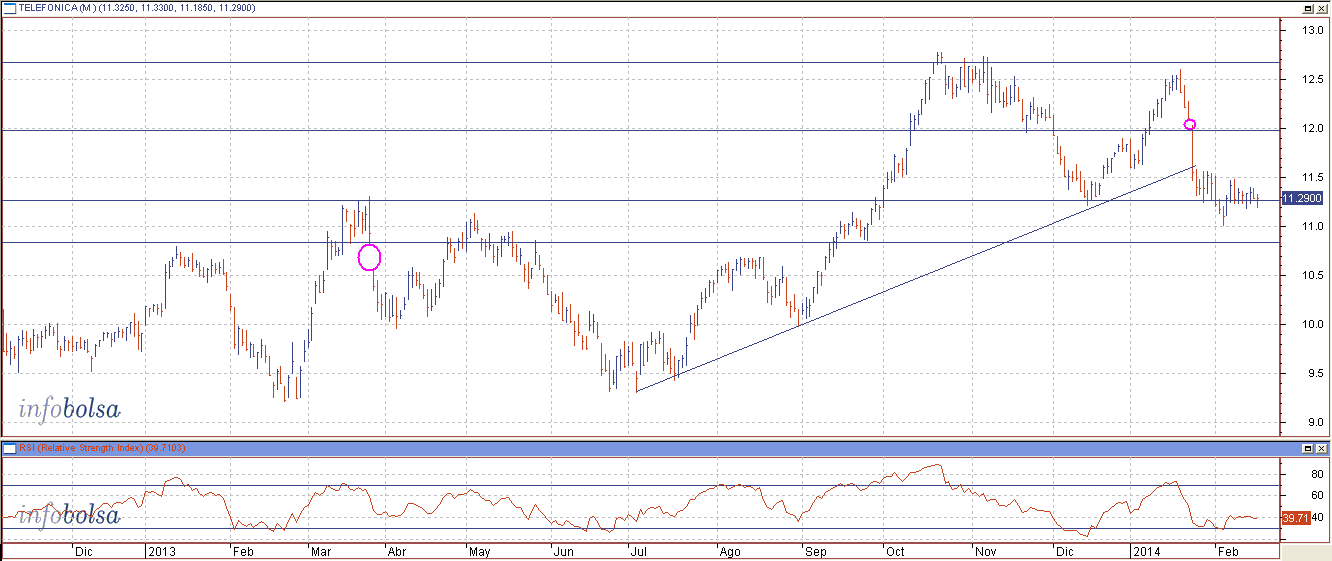1332x561 pixels.
Task: Select the horizontal line at 12.0
Action: [x=640, y=130]
